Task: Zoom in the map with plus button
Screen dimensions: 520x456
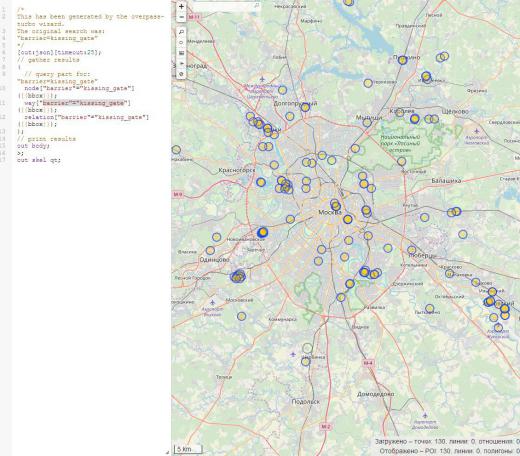Action: pos(181,6)
